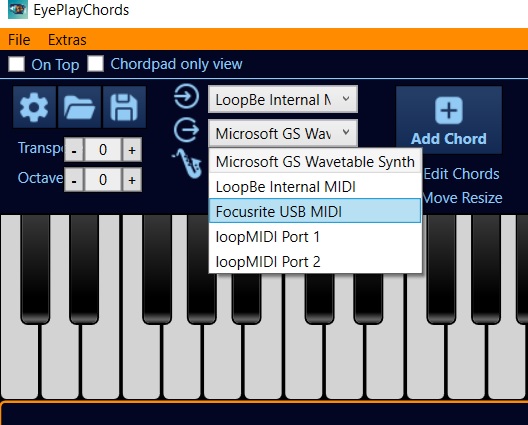Image resolution: width=528 pixels, height=425 pixels.
Task: Collapse the Microsoft GS Wavetable output dropdown
Action: (283, 133)
